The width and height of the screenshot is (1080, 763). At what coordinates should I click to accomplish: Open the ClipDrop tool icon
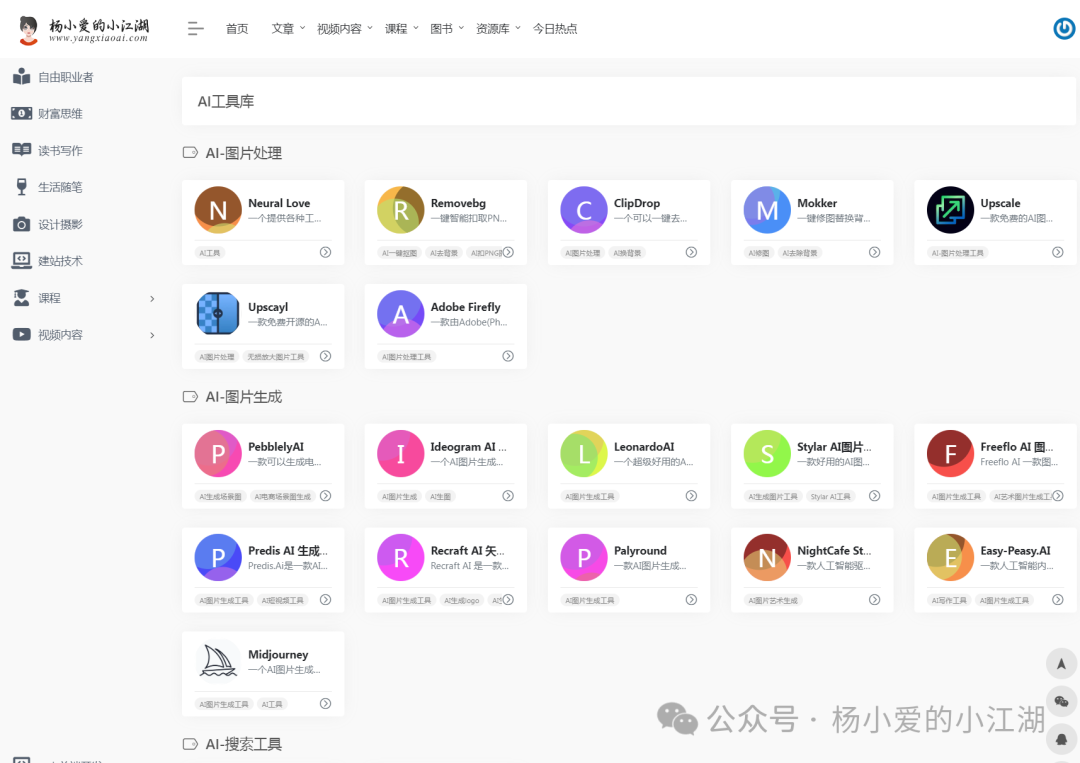(x=583, y=210)
